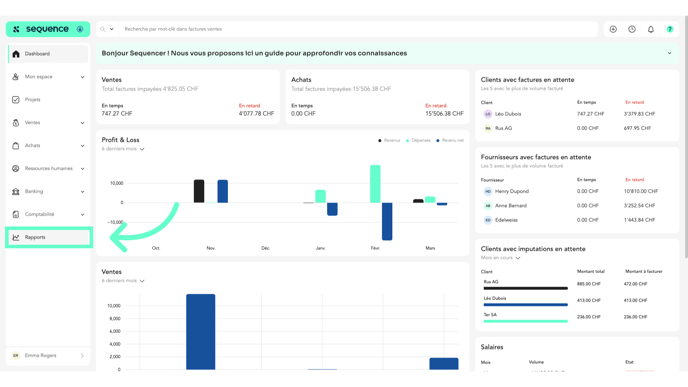Expand the Ventes sidebar submenu
Screen dimensions: 688x387
[82, 123]
